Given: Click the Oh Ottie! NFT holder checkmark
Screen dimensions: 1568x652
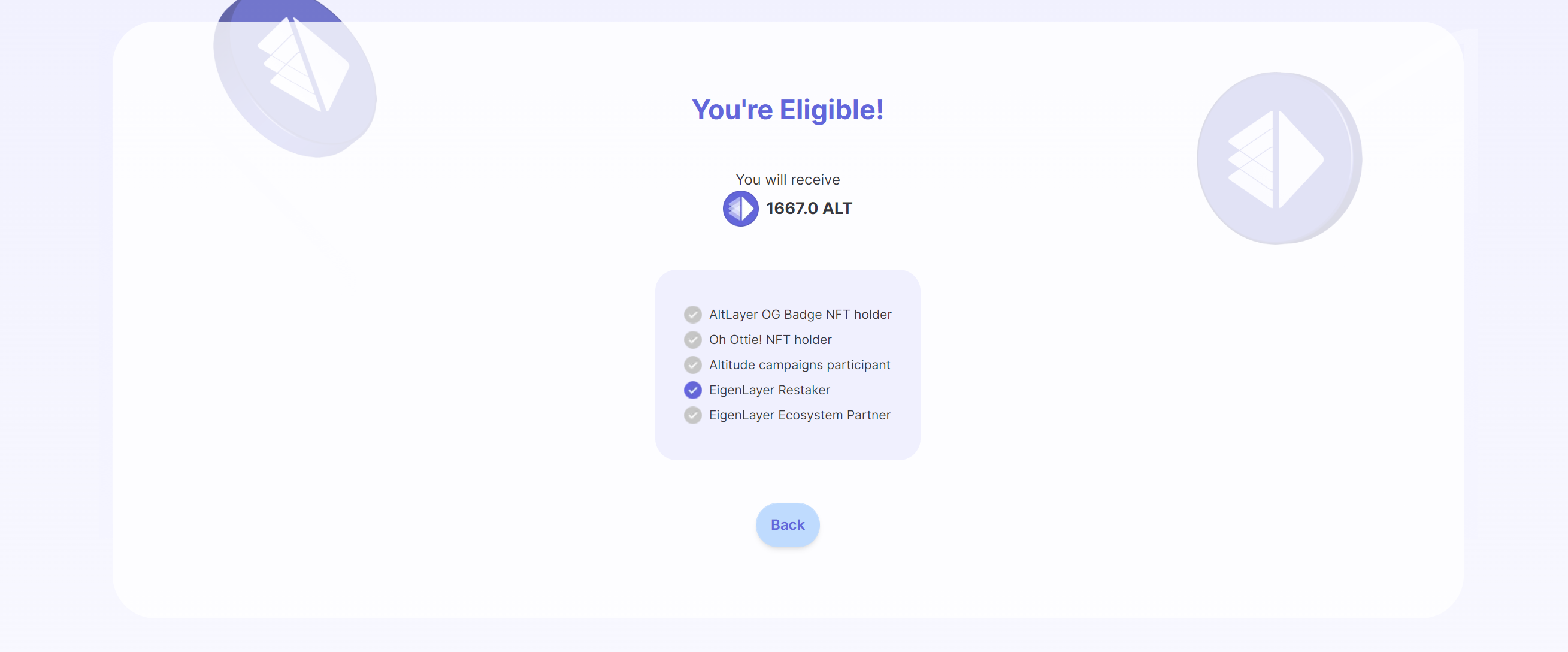Looking at the screenshot, I should (x=692, y=340).
